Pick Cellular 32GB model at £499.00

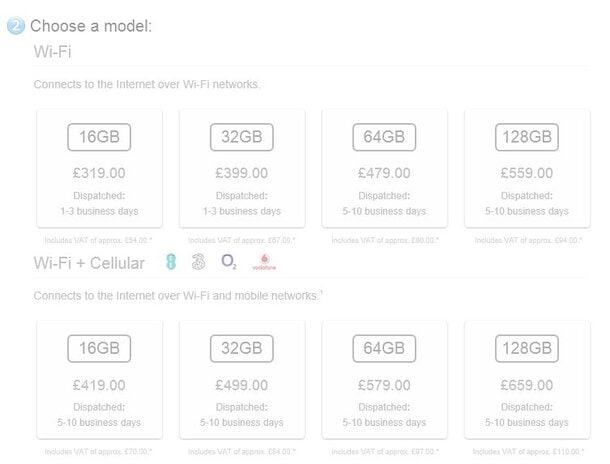(x=242, y=380)
